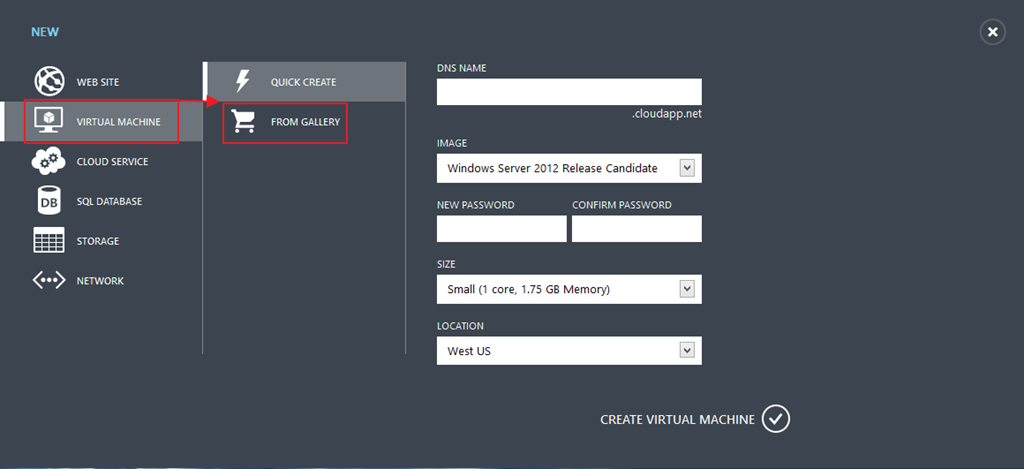Click the DNS NAME label

(461, 68)
